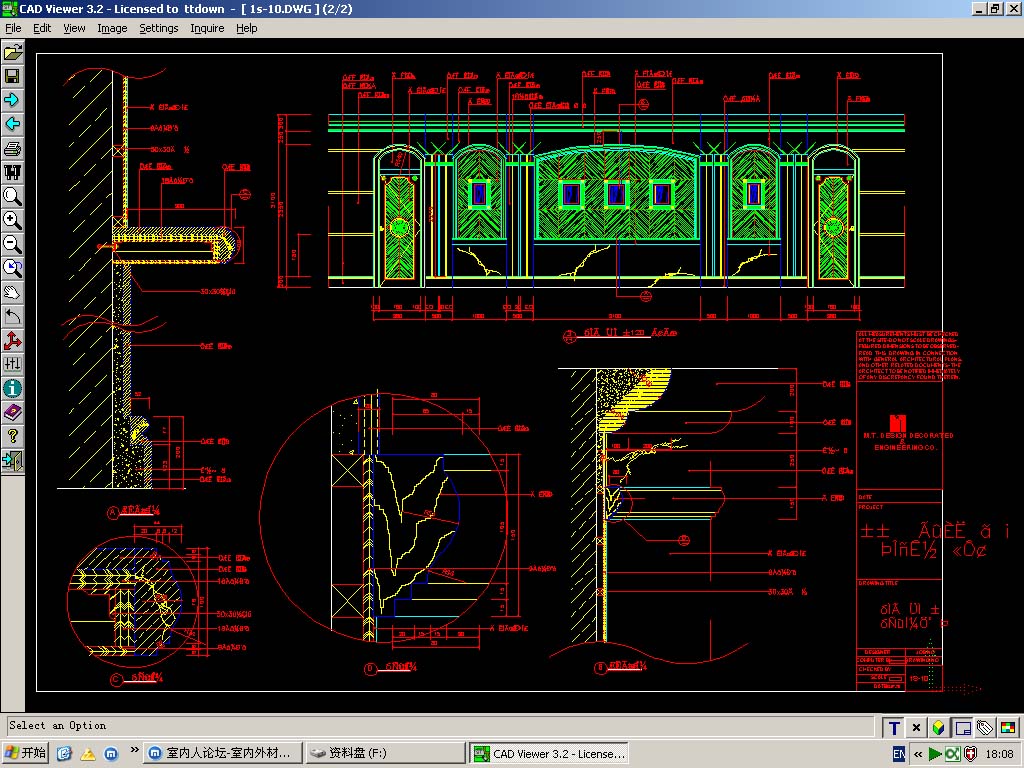Toggle the layout frame status button
The width and height of the screenshot is (1024, 768).
(962, 728)
